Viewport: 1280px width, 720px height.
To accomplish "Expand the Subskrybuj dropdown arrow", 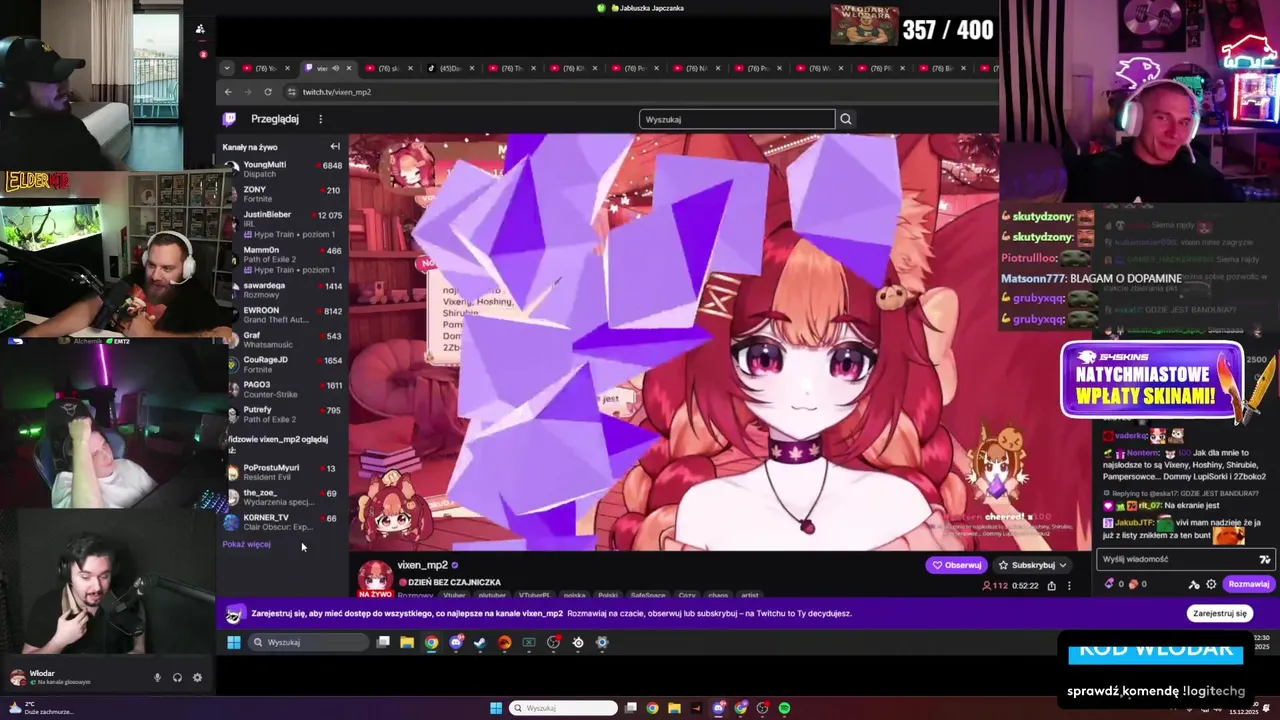I will click(x=1062, y=565).
